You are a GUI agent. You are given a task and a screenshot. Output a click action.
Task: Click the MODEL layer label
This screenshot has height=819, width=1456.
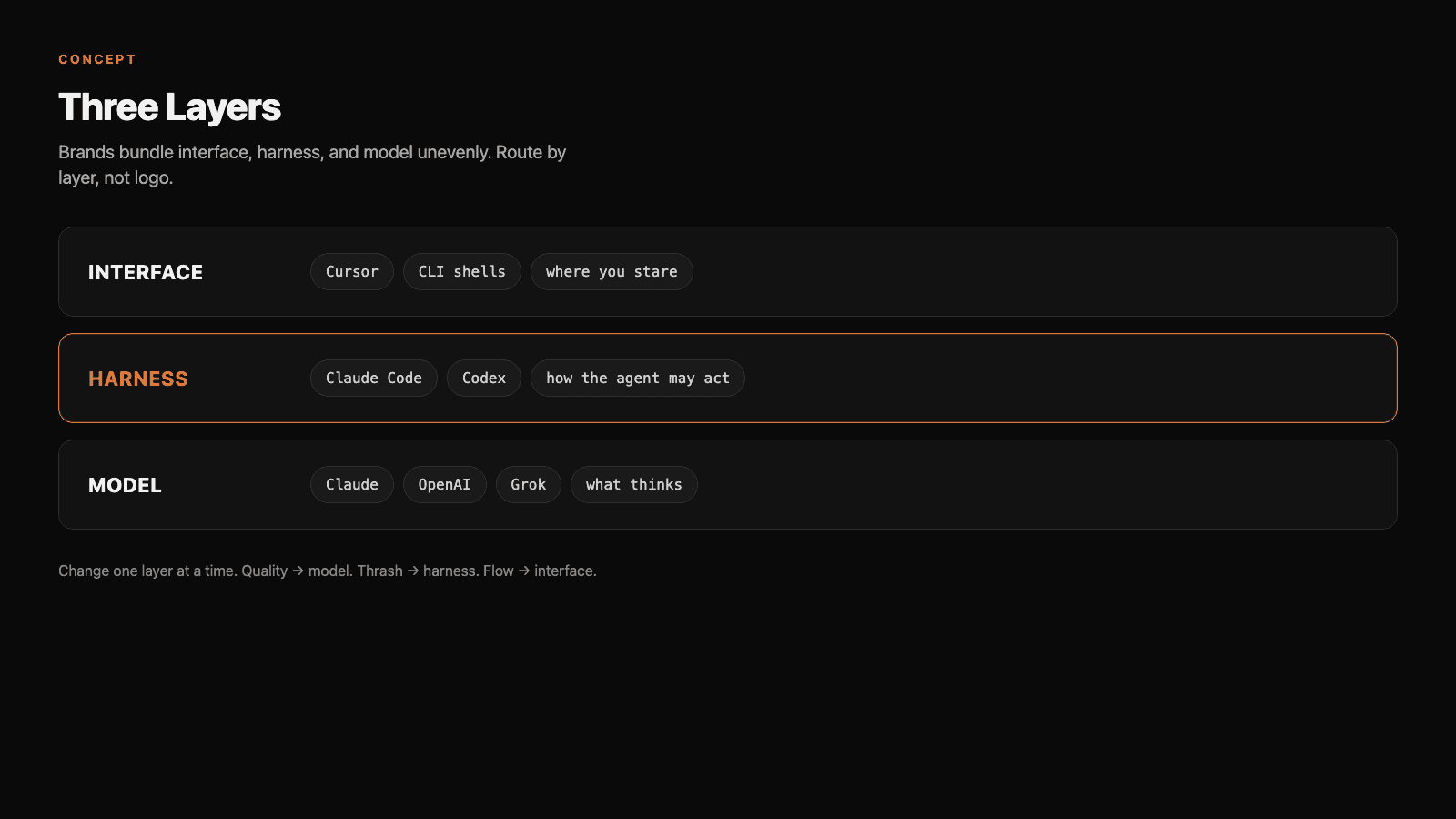pyautogui.click(x=125, y=485)
